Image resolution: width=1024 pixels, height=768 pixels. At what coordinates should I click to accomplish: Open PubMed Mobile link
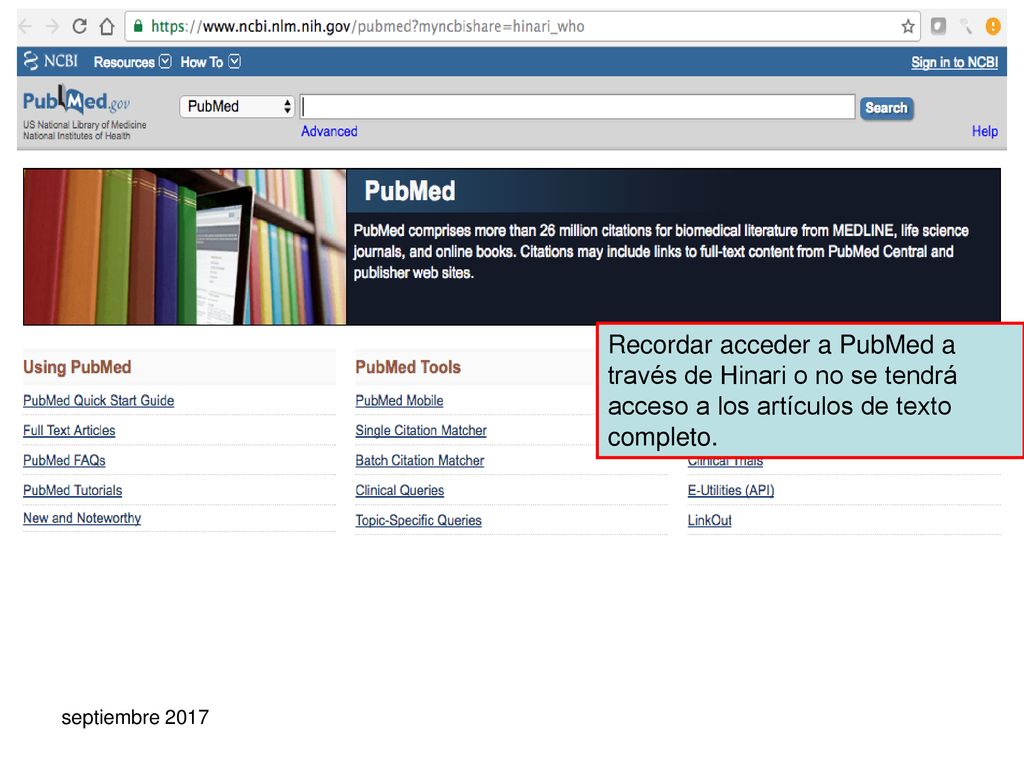399,400
